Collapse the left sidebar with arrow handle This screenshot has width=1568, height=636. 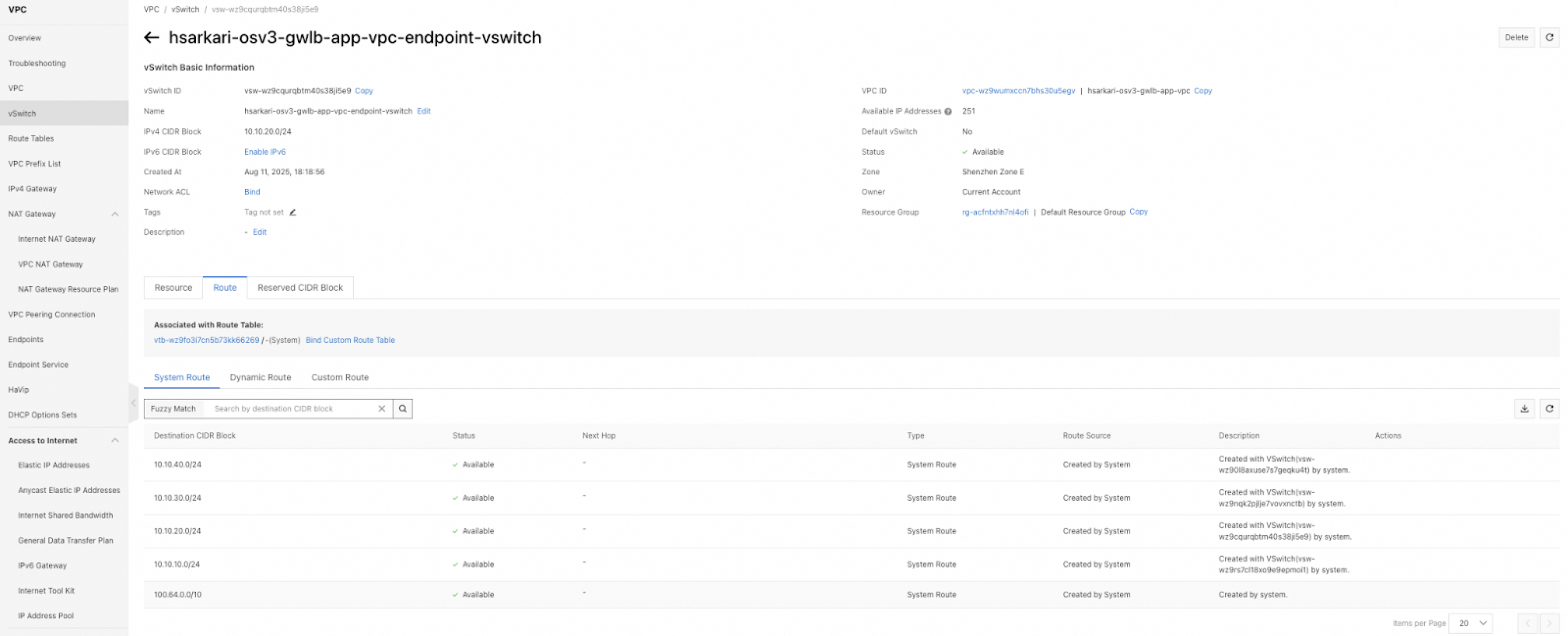[x=133, y=403]
